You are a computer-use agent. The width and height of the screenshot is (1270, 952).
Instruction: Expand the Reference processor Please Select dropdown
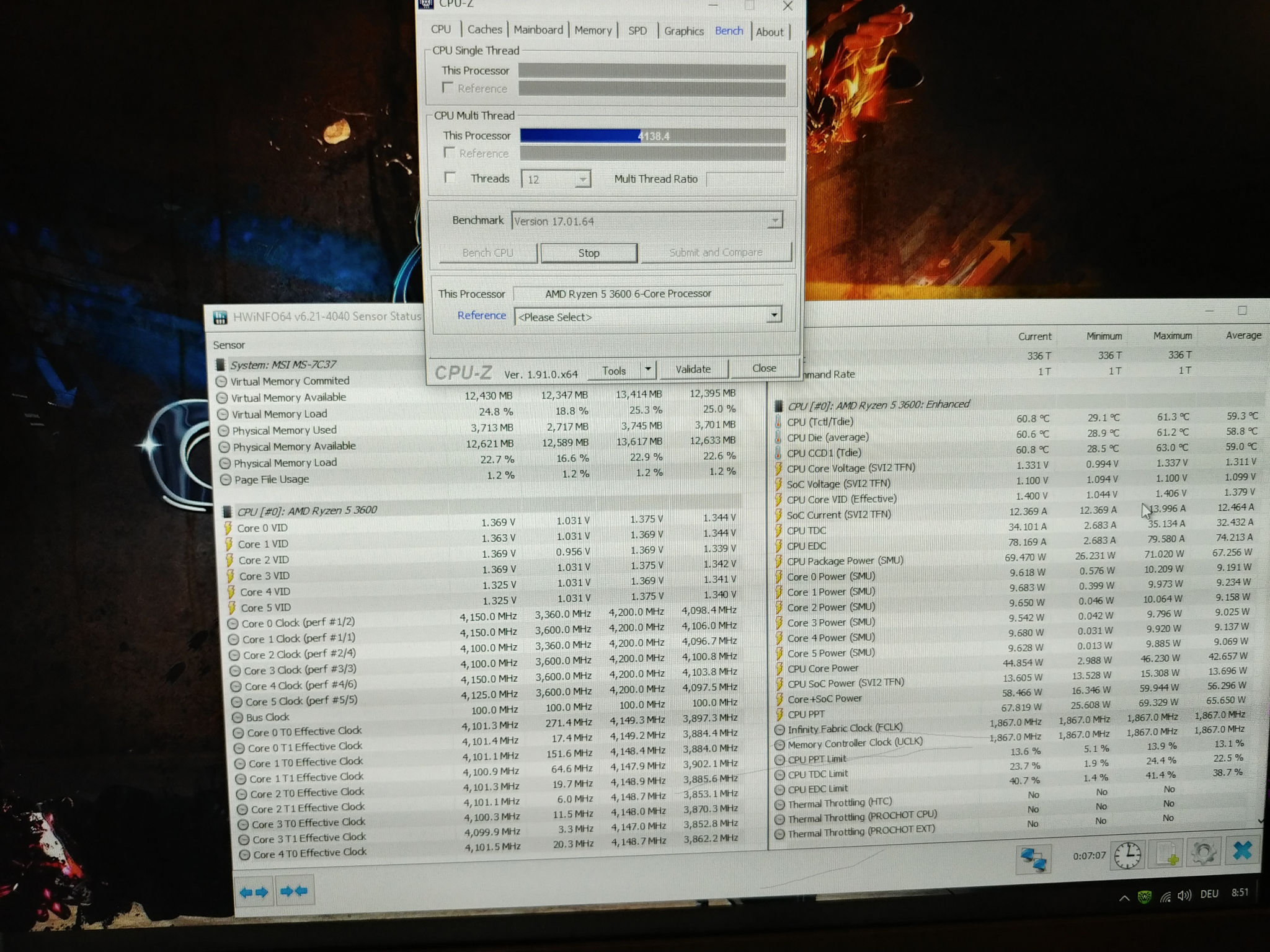point(773,315)
